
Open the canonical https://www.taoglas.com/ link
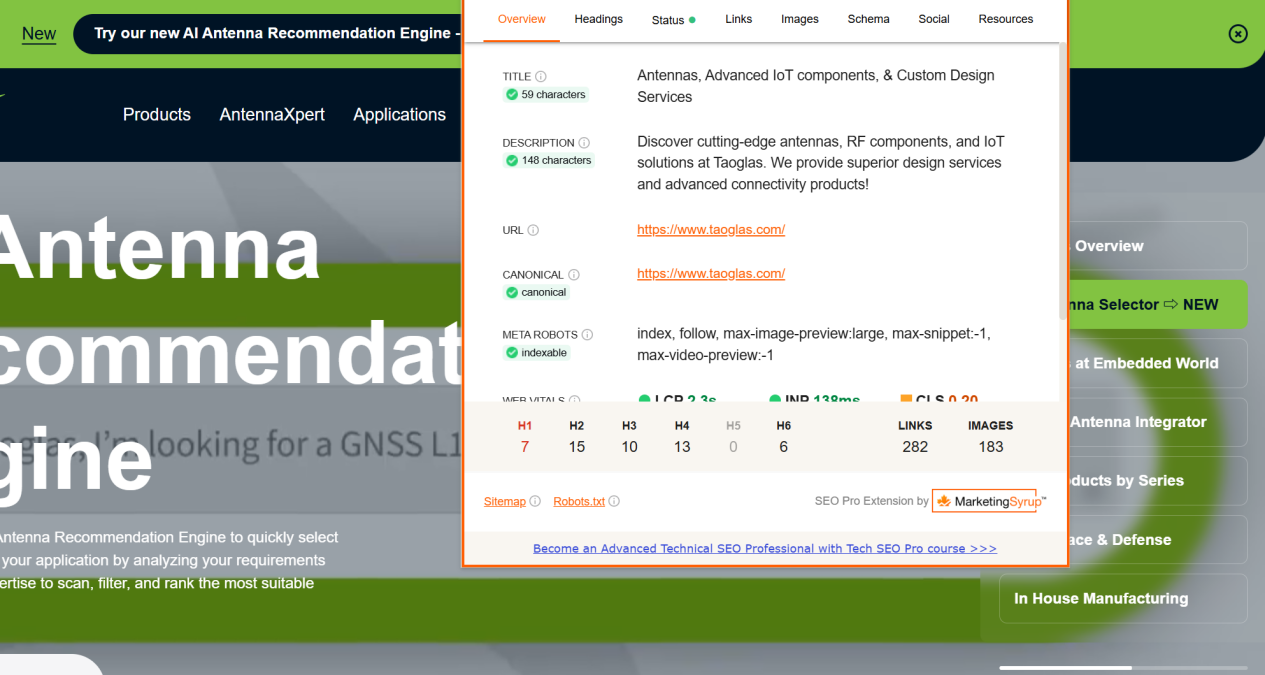point(711,273)
